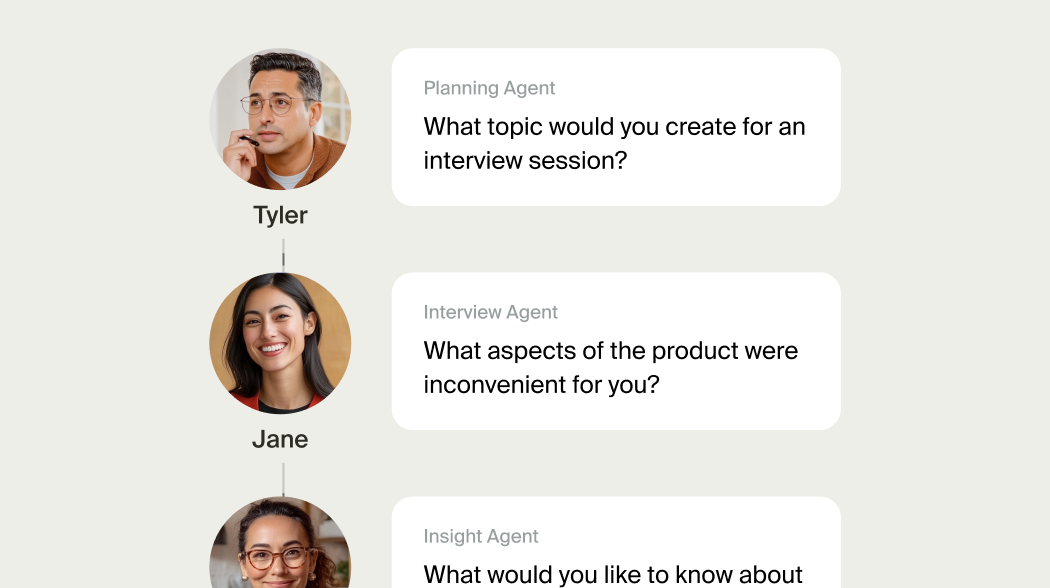Click the connector line below Jane's name
Viewport: 1050px width, 588px height.
[283, 478]
